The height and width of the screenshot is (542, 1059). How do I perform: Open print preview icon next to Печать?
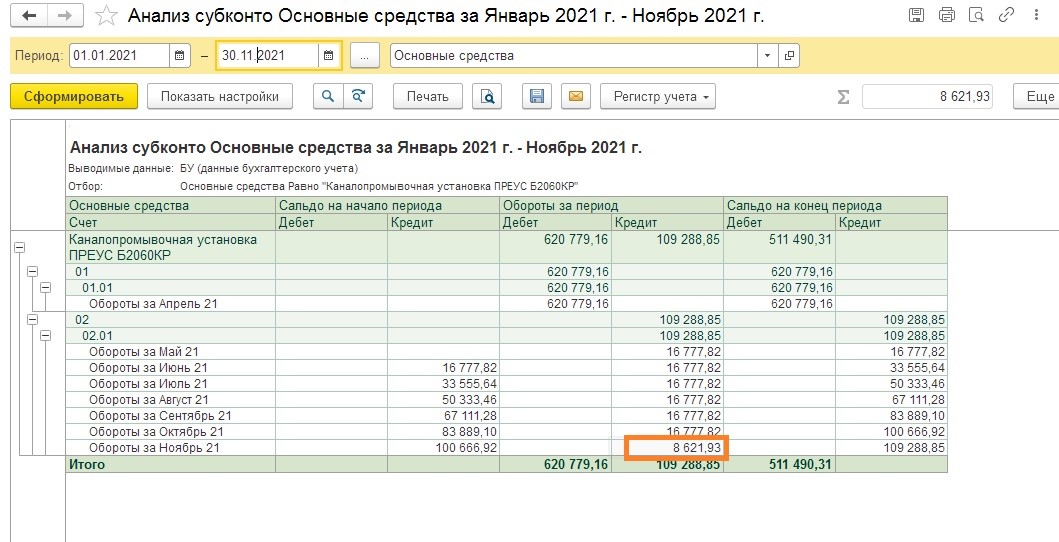tap(487, 97)
